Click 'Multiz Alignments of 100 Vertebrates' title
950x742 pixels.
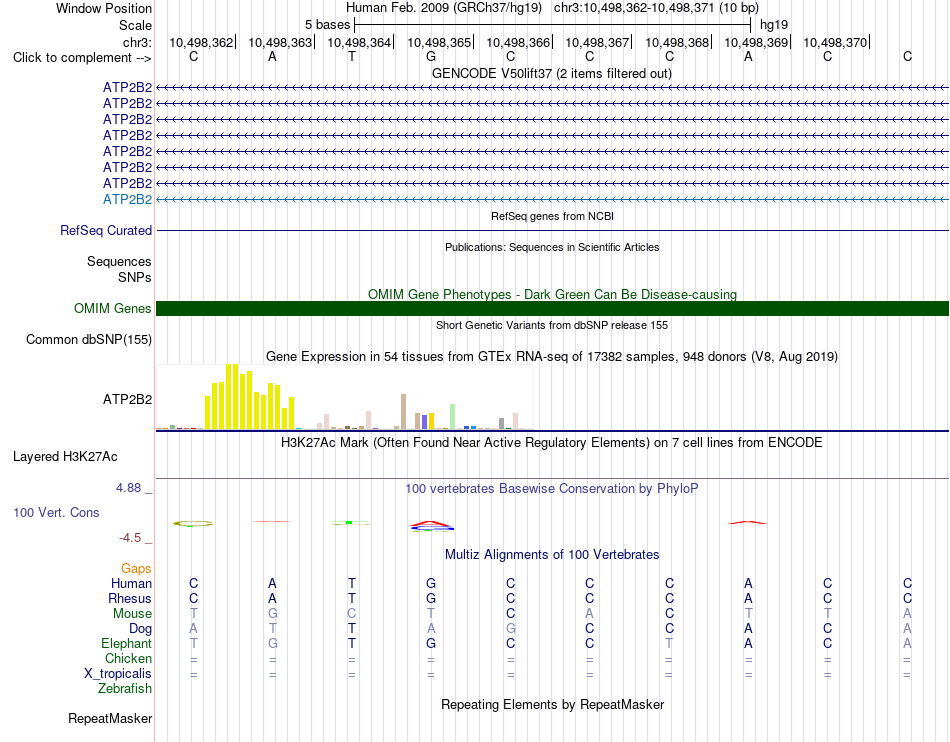552,554
